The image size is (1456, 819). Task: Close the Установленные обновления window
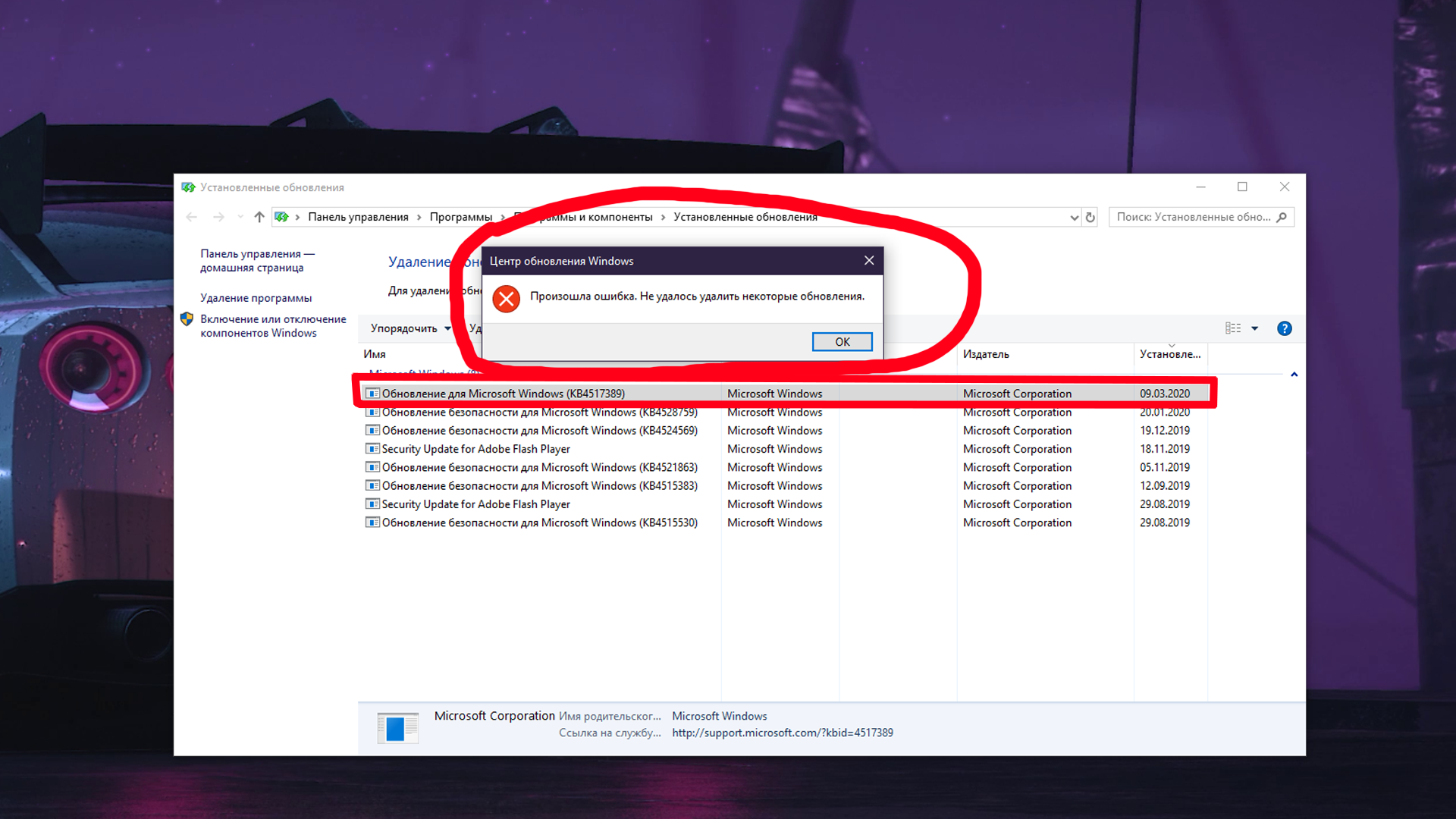[x=1285, y=187]
